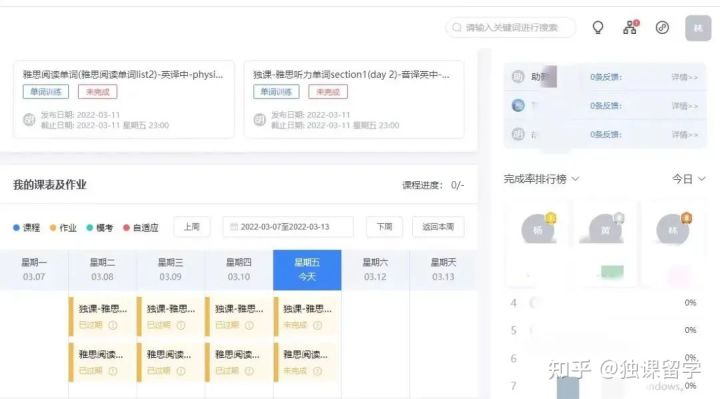Click the first feedback row avatar icon
The image size is (720, 399).
tap(518, 77)
